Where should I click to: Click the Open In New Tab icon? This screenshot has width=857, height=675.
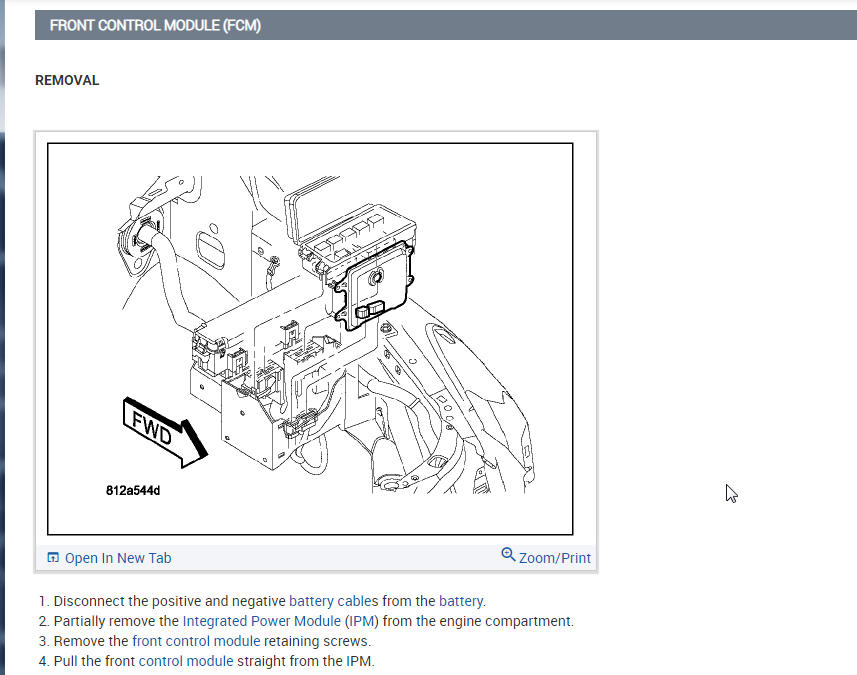click(x=53, y=557)
